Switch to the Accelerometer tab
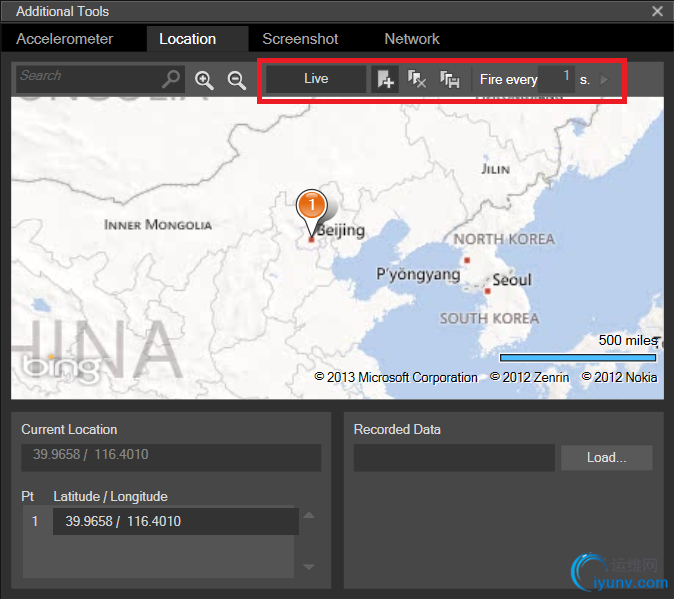This screenshot has height=599, width=674. pos(65,39)
